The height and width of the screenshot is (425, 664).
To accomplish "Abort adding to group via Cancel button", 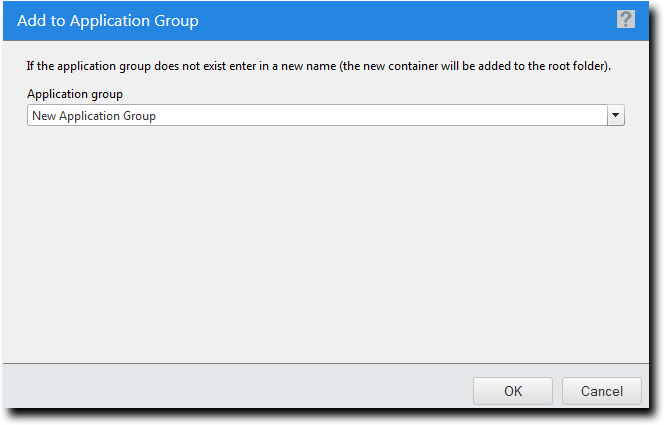I will pos(602,391).
